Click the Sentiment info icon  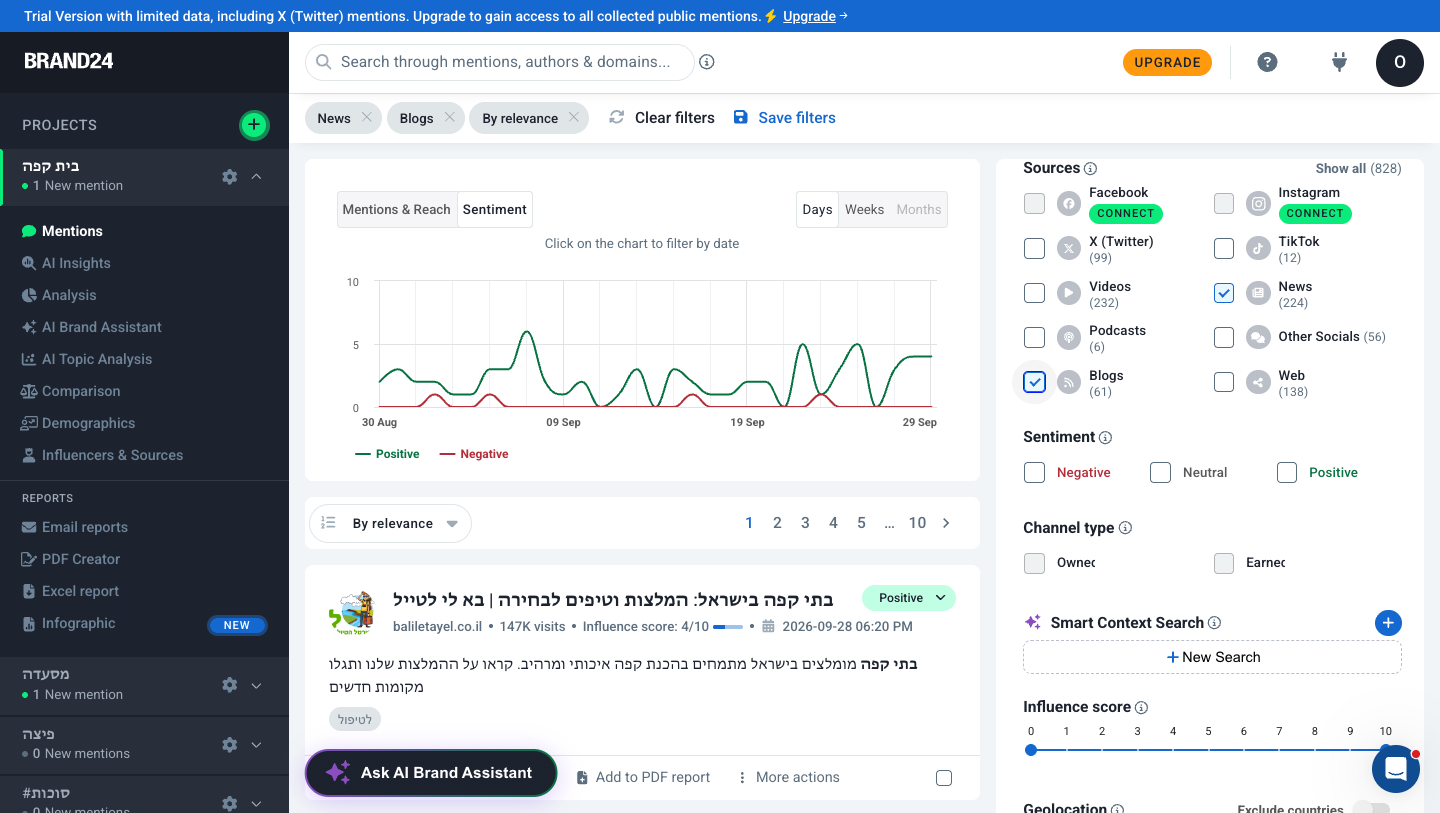[1106, 438]
